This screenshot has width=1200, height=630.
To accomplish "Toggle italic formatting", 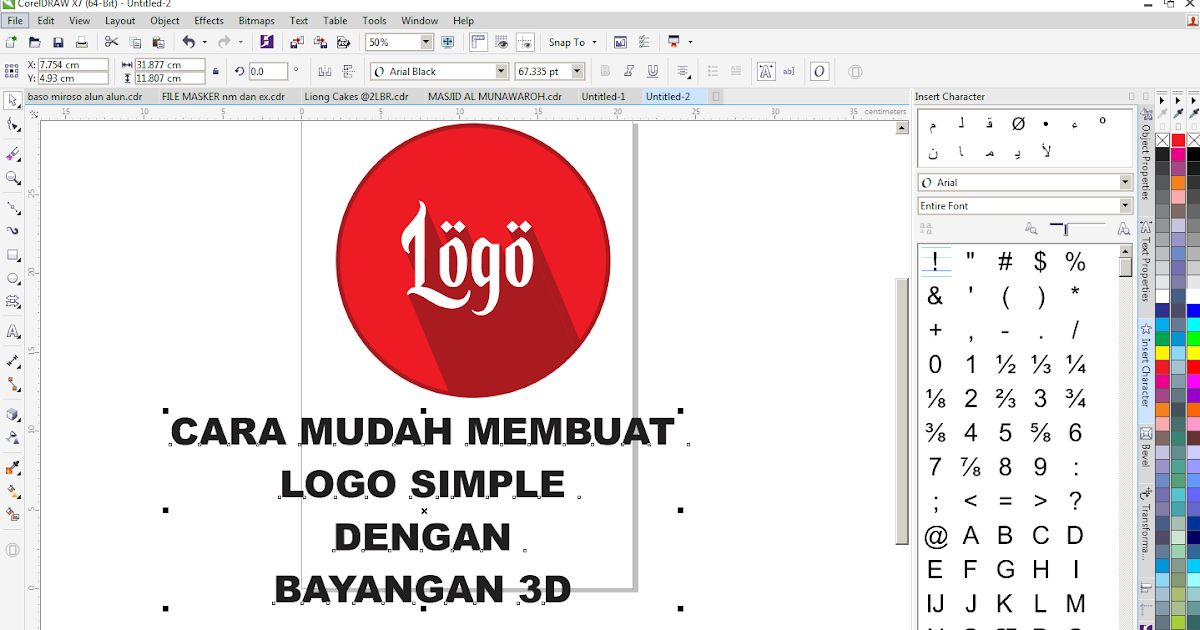I will [x=628, y=70].
